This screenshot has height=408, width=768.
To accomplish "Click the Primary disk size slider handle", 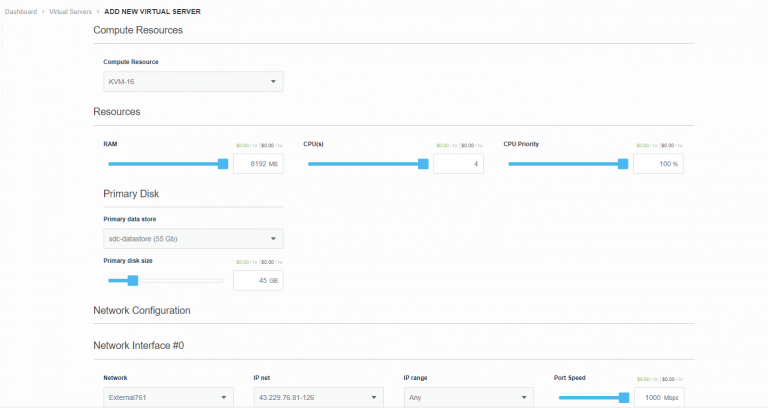I will click(133, 281).
